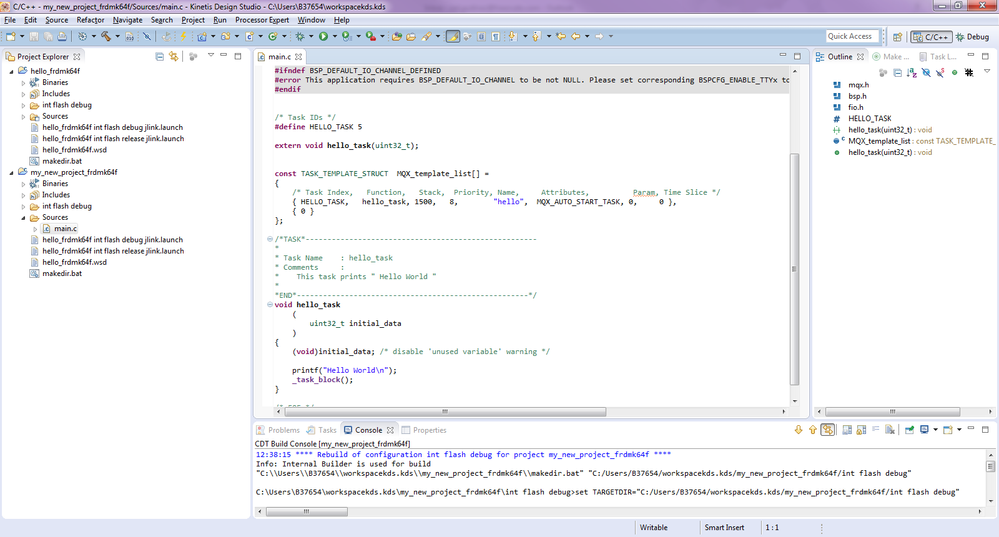The width and height of the screenshot is (999, 537).
Task: Toggle Mark Occurrences highlighter button
Action: tap(453, 36)
